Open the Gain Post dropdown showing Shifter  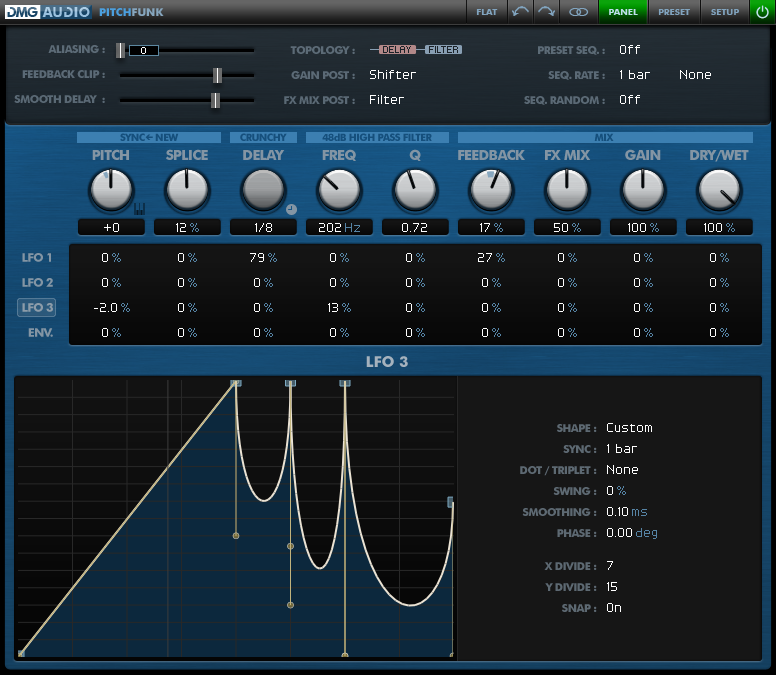pyautogui.click(x=392, y=75)
